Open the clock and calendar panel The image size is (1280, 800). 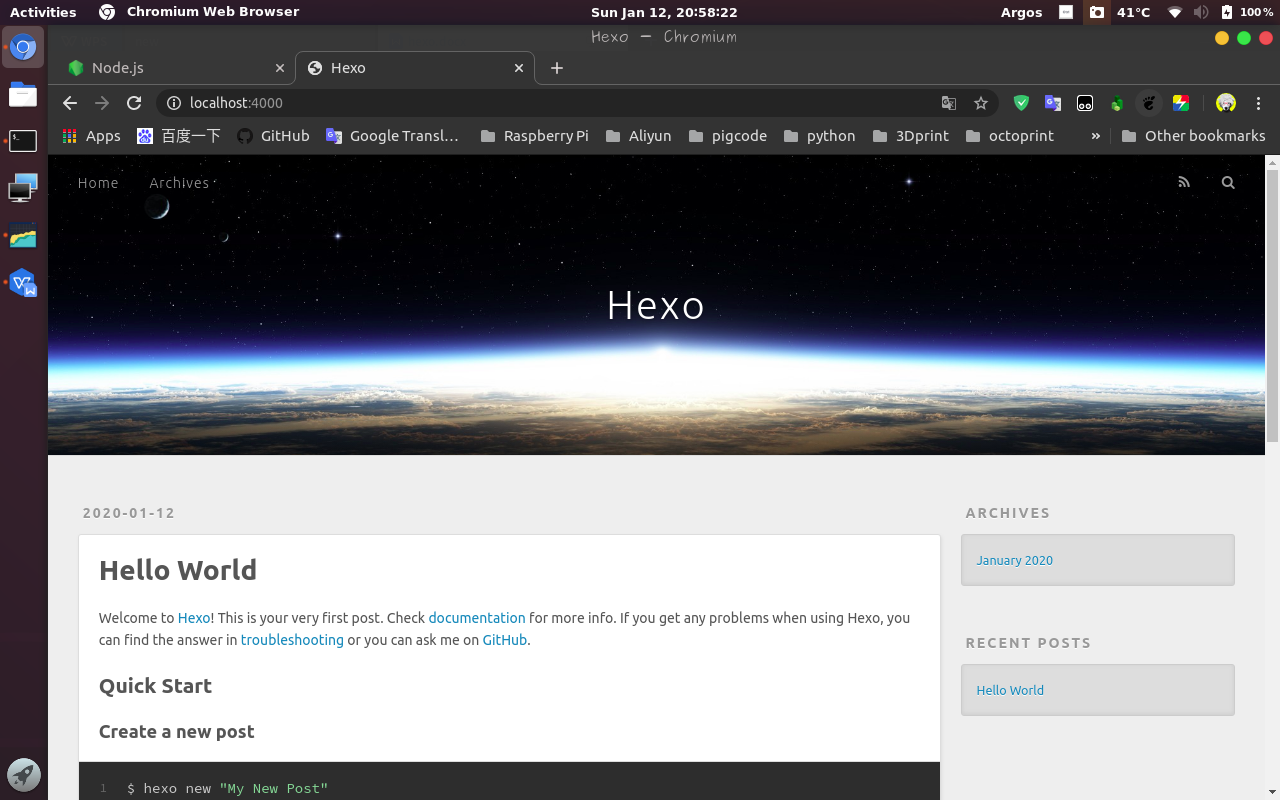664,12
